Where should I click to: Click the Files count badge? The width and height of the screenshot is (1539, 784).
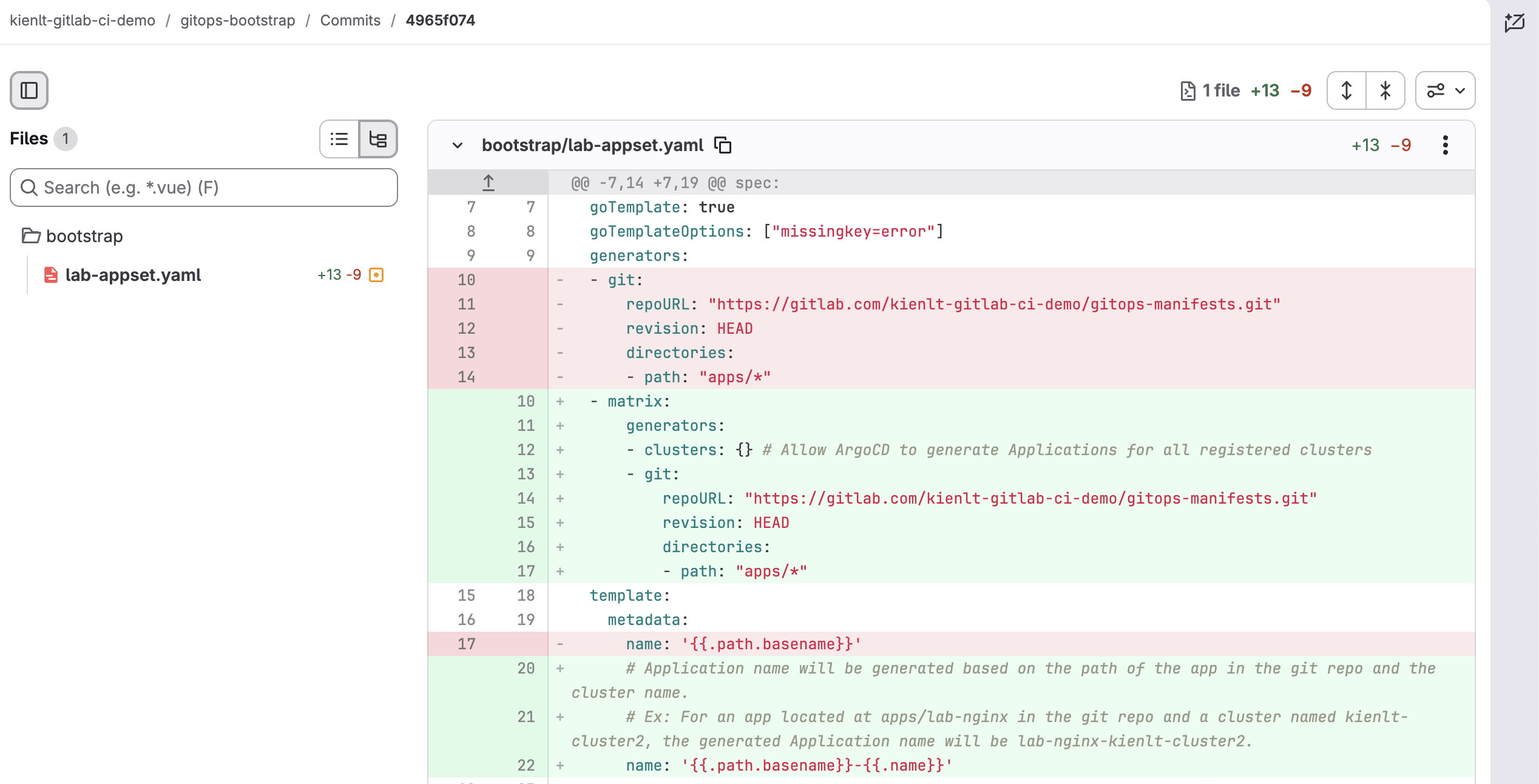coord(66,139)
